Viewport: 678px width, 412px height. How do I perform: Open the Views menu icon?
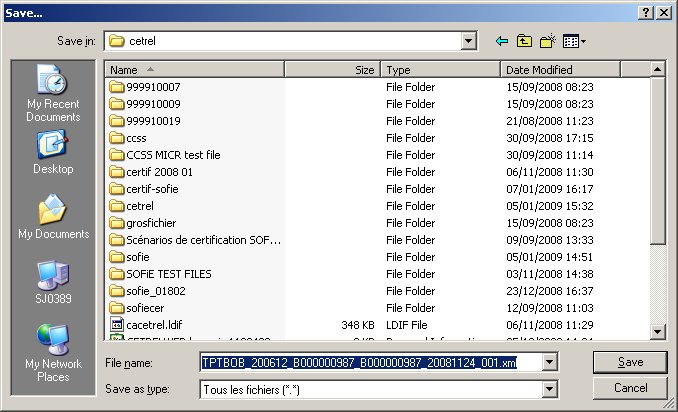coord(574,41)
